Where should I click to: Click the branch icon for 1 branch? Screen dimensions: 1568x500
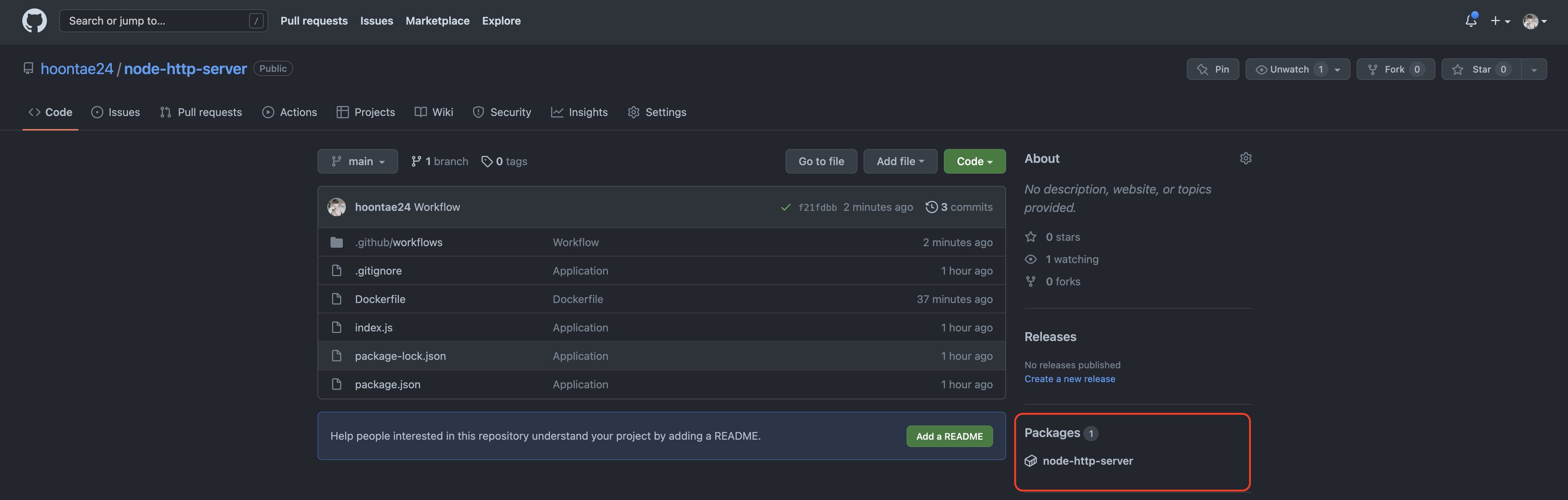coord(416,161)
